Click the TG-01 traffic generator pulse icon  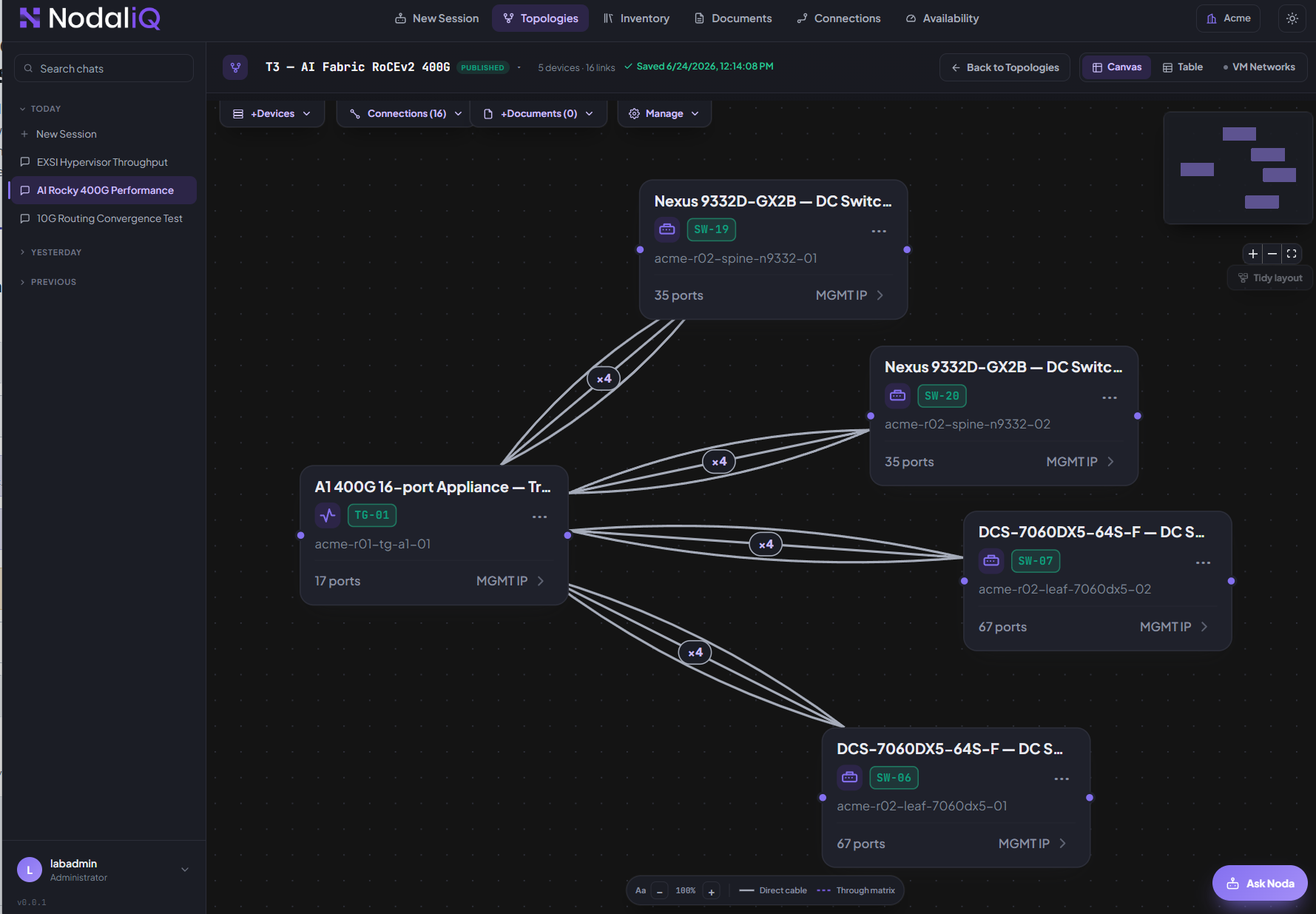(328, 515)
